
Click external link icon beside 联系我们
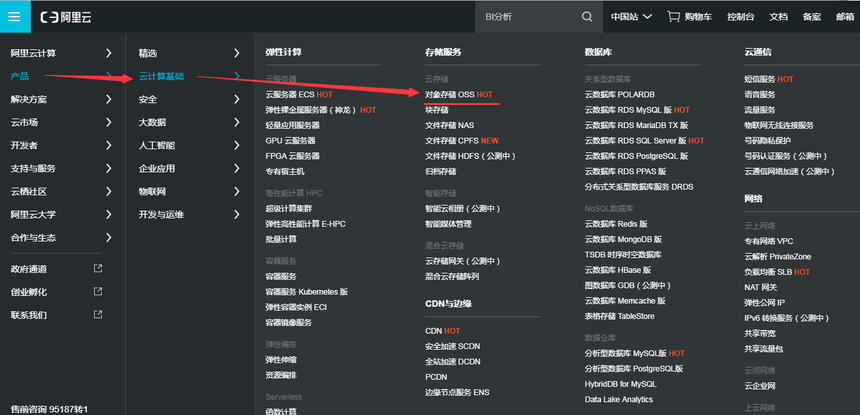coord(98,315)
